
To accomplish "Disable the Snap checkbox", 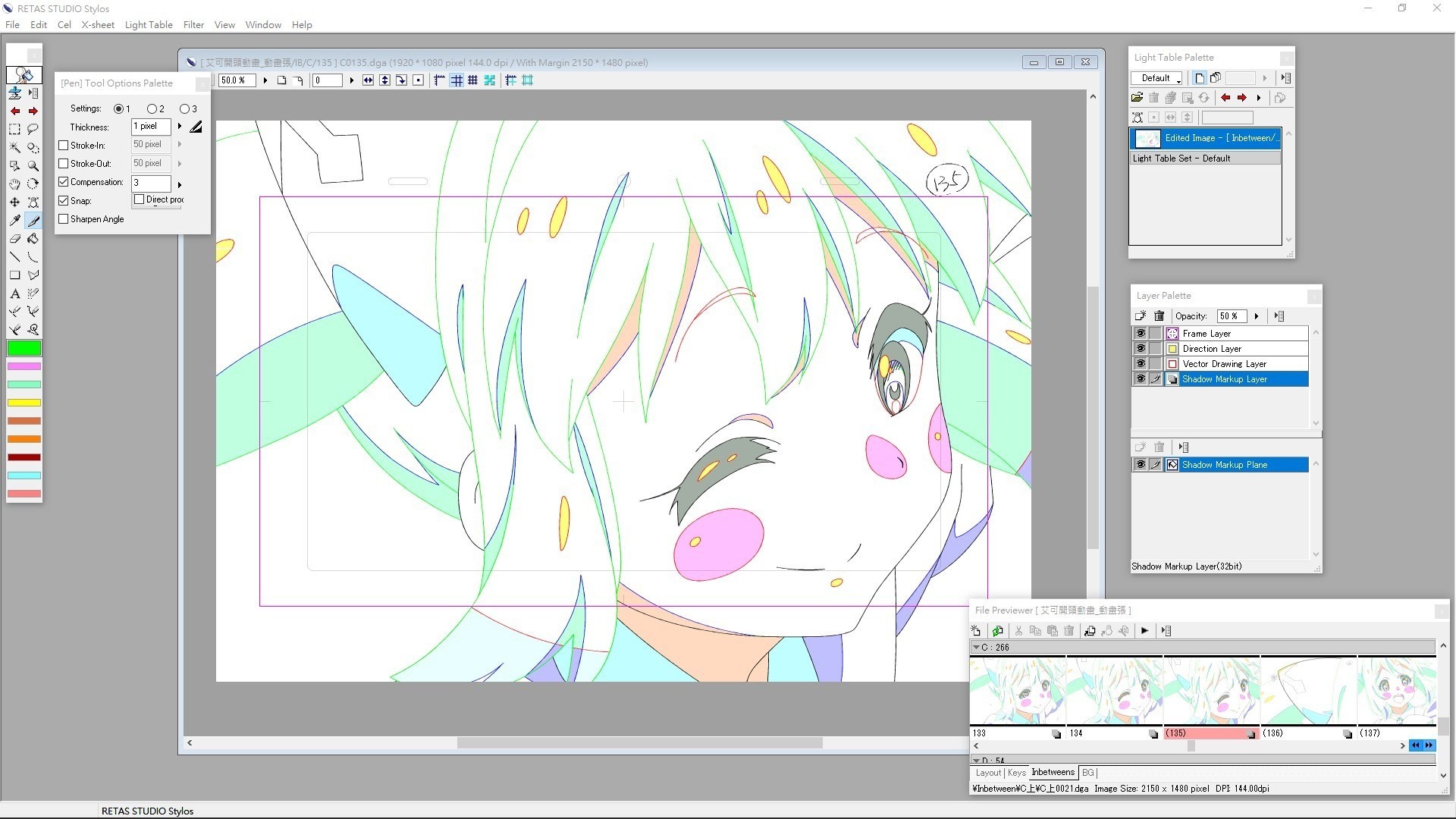I will [64, 201].
